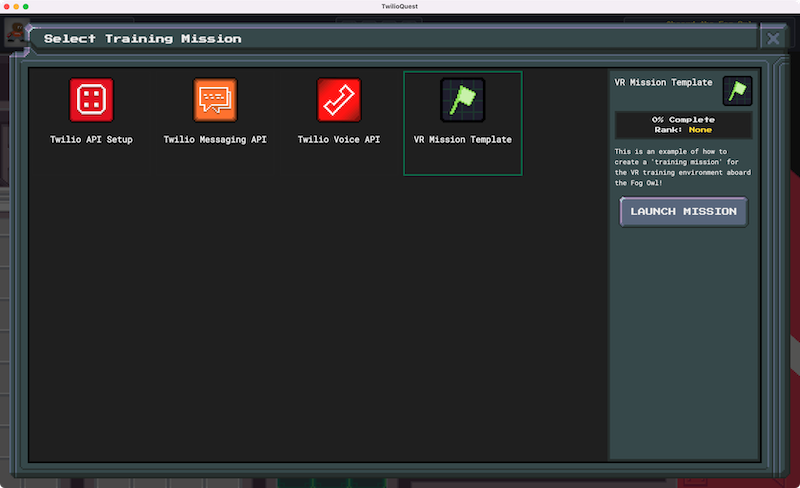800x488 pixels.
Task: Click the macOS yellow minimize button
Action: point(16,7)
